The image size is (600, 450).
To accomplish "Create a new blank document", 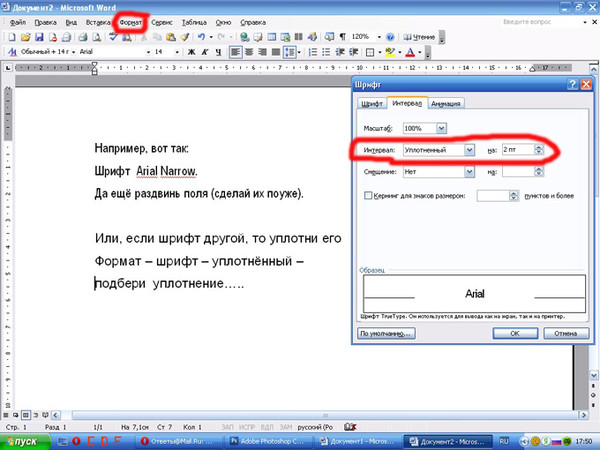I will (12, 37).
